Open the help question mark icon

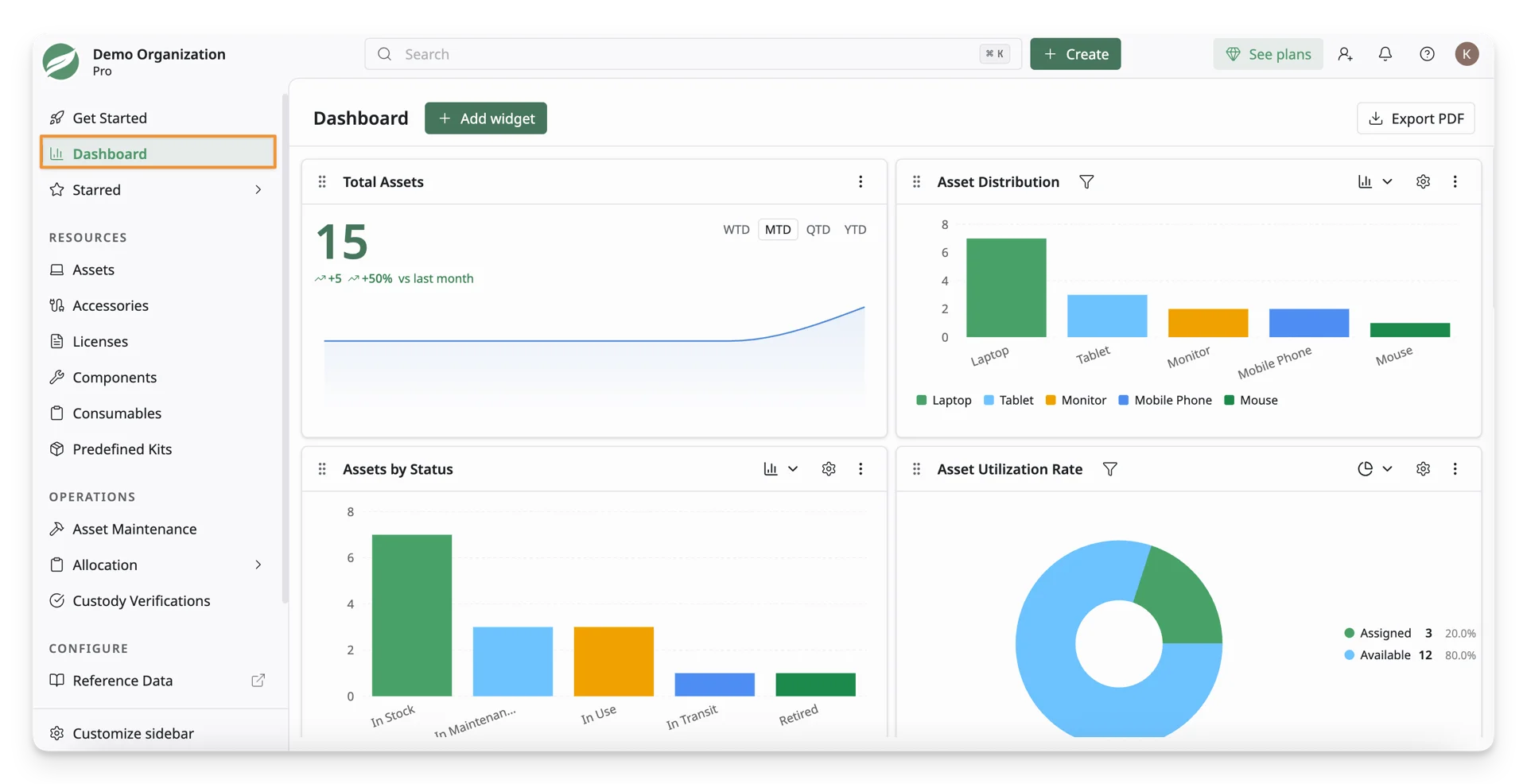(x=1427, y=54)
